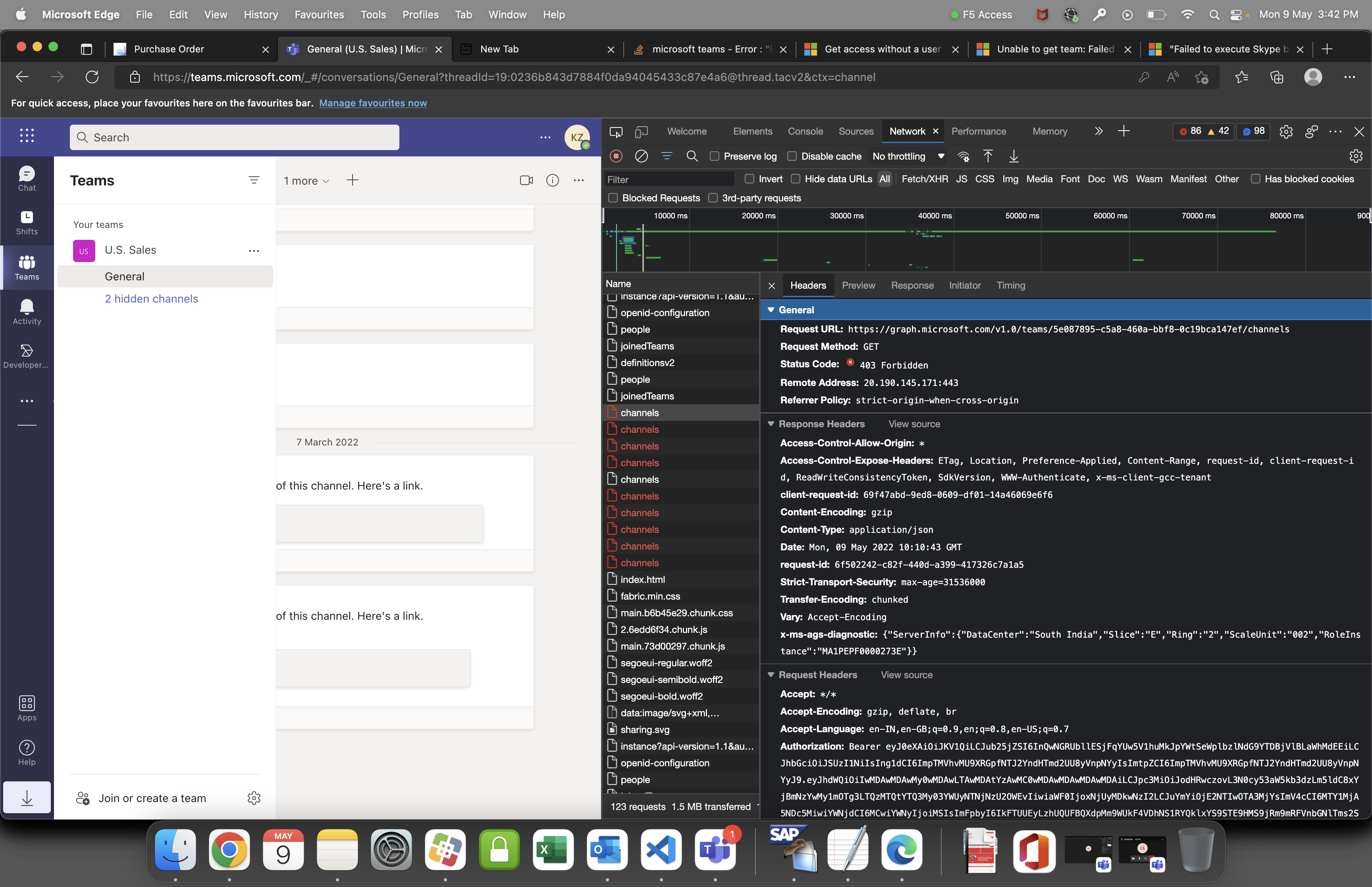Click inside the Teams search field

pyautogui.click(x=233, y=137)
